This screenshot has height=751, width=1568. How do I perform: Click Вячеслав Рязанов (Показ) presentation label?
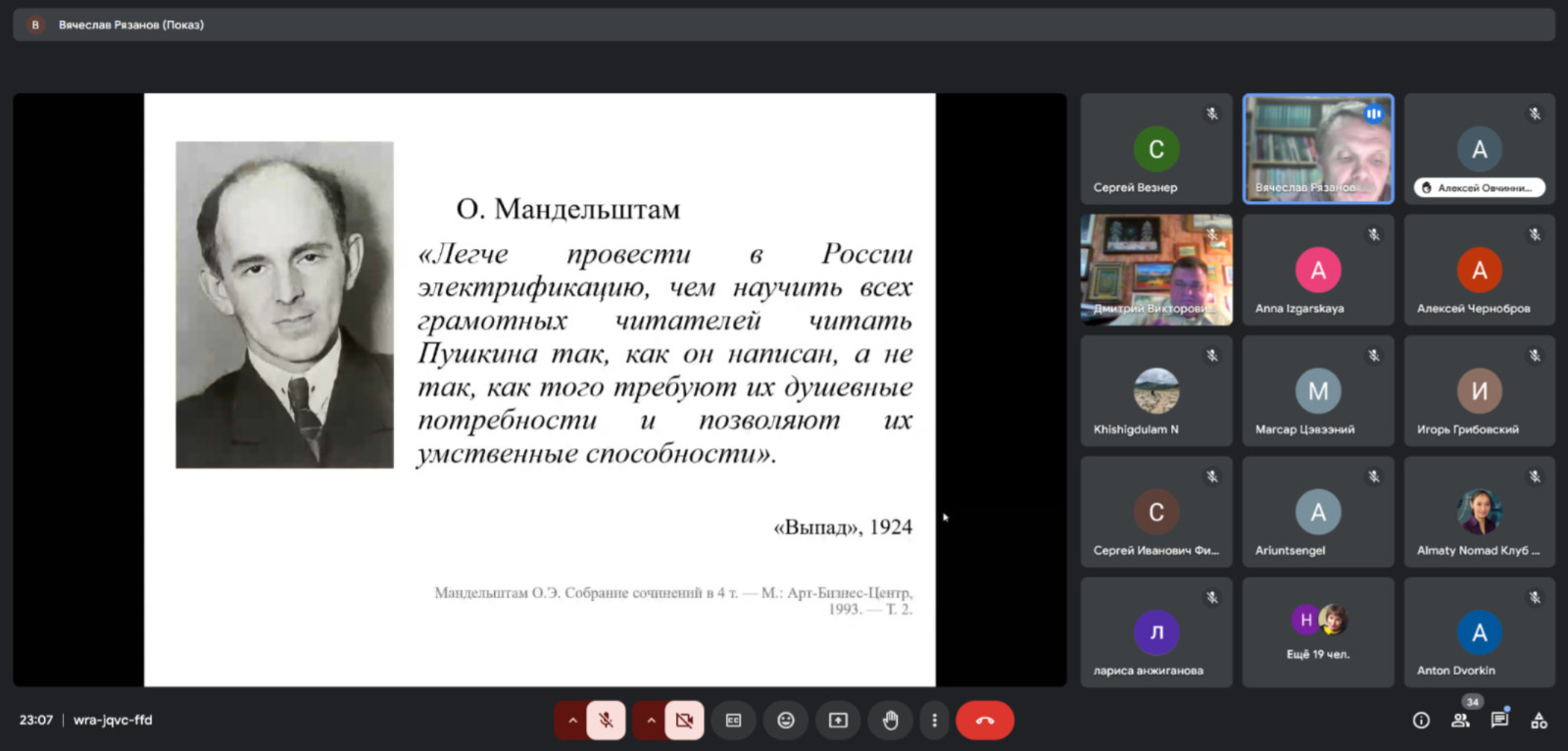[x=130, y=25]
